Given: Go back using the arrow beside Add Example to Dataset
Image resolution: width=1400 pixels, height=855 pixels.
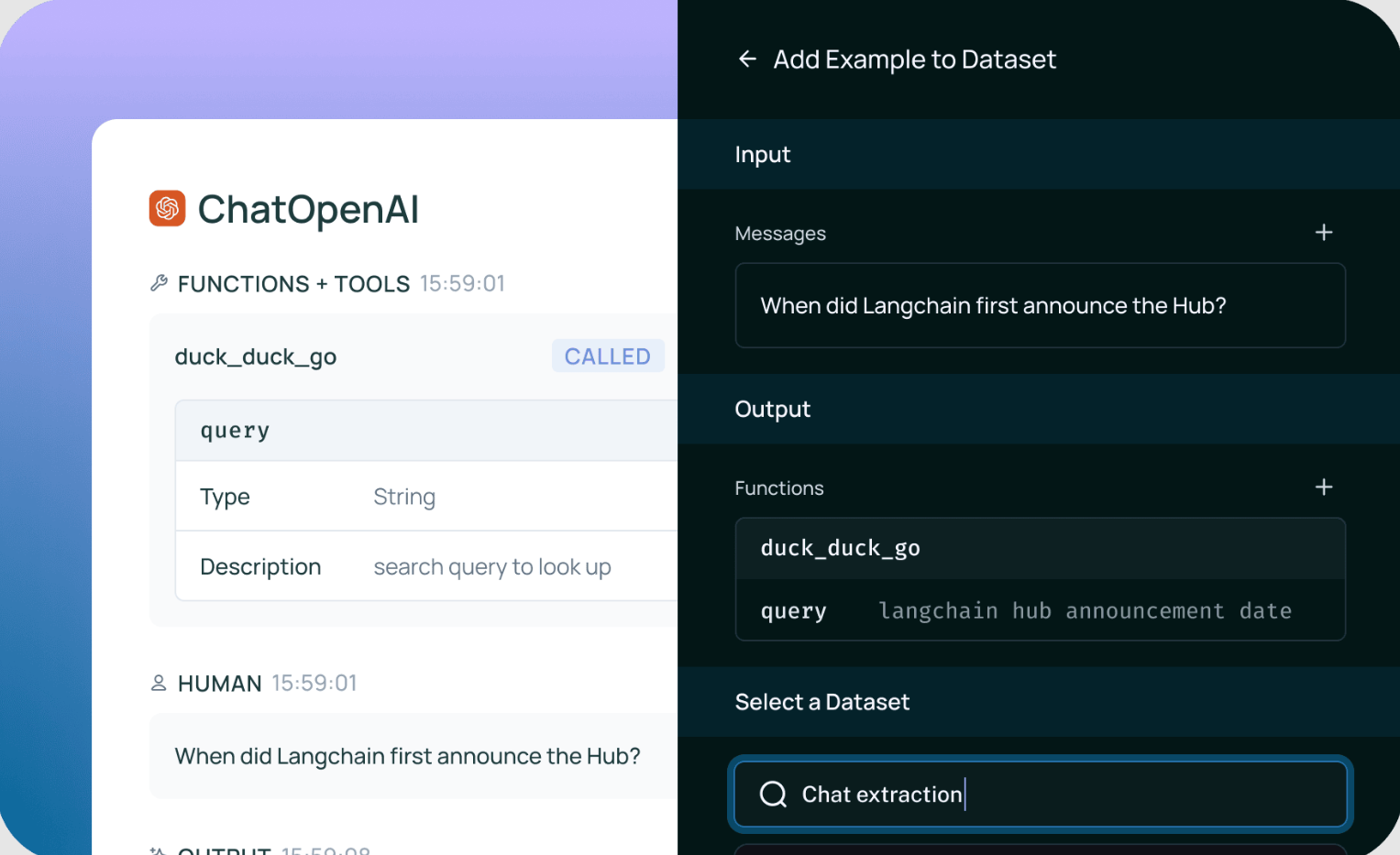Looking at the screenshot, I should click(x=747, y=60).
